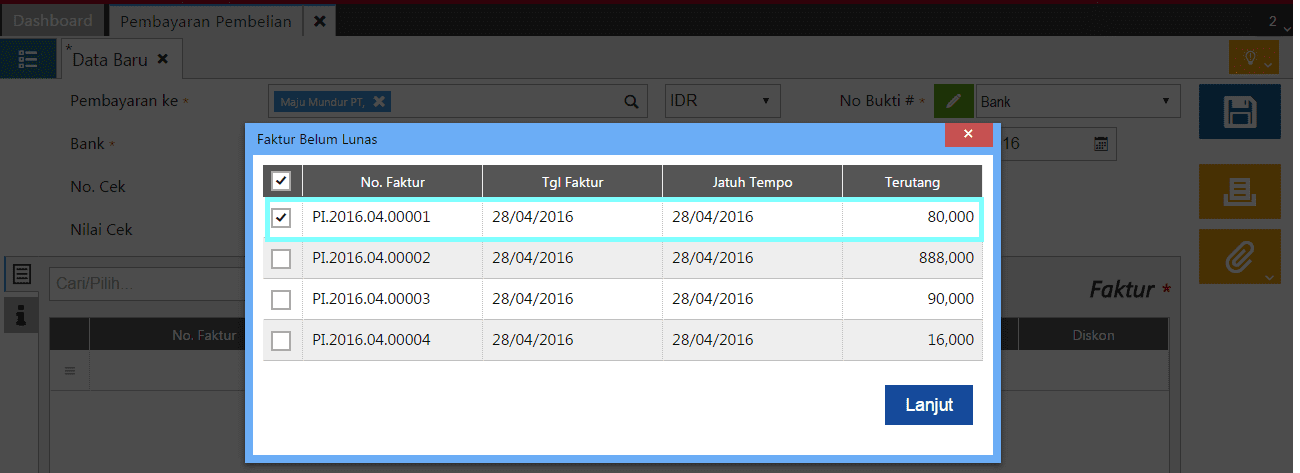Uncheck invoice PI.2016.04.00001
The height and width of the screenshot is (473, 1300).
pyautogui.click(x=282, y=218)
